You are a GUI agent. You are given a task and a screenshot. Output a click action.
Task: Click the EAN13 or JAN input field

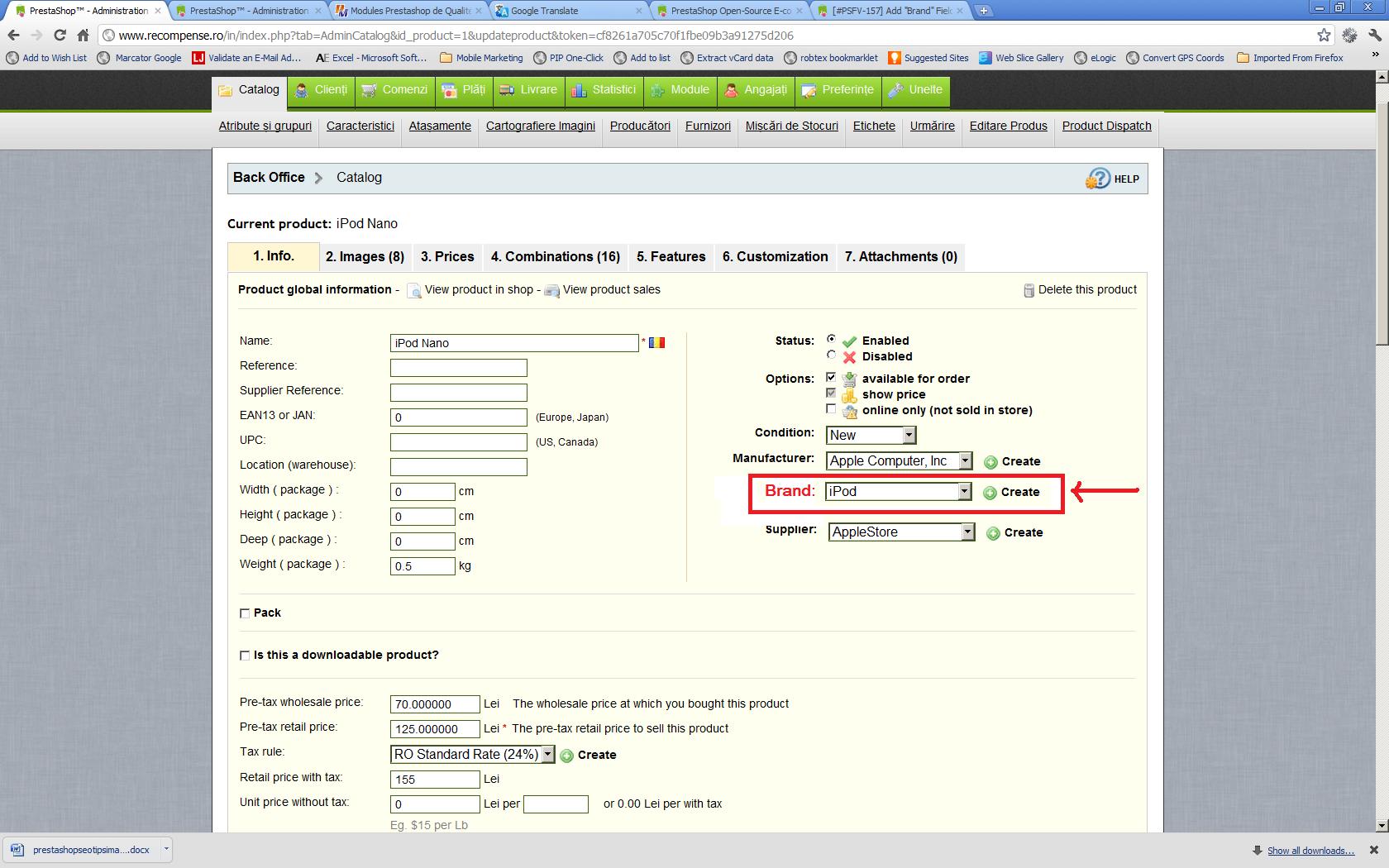pyautogui.click(x=459, y=417)
